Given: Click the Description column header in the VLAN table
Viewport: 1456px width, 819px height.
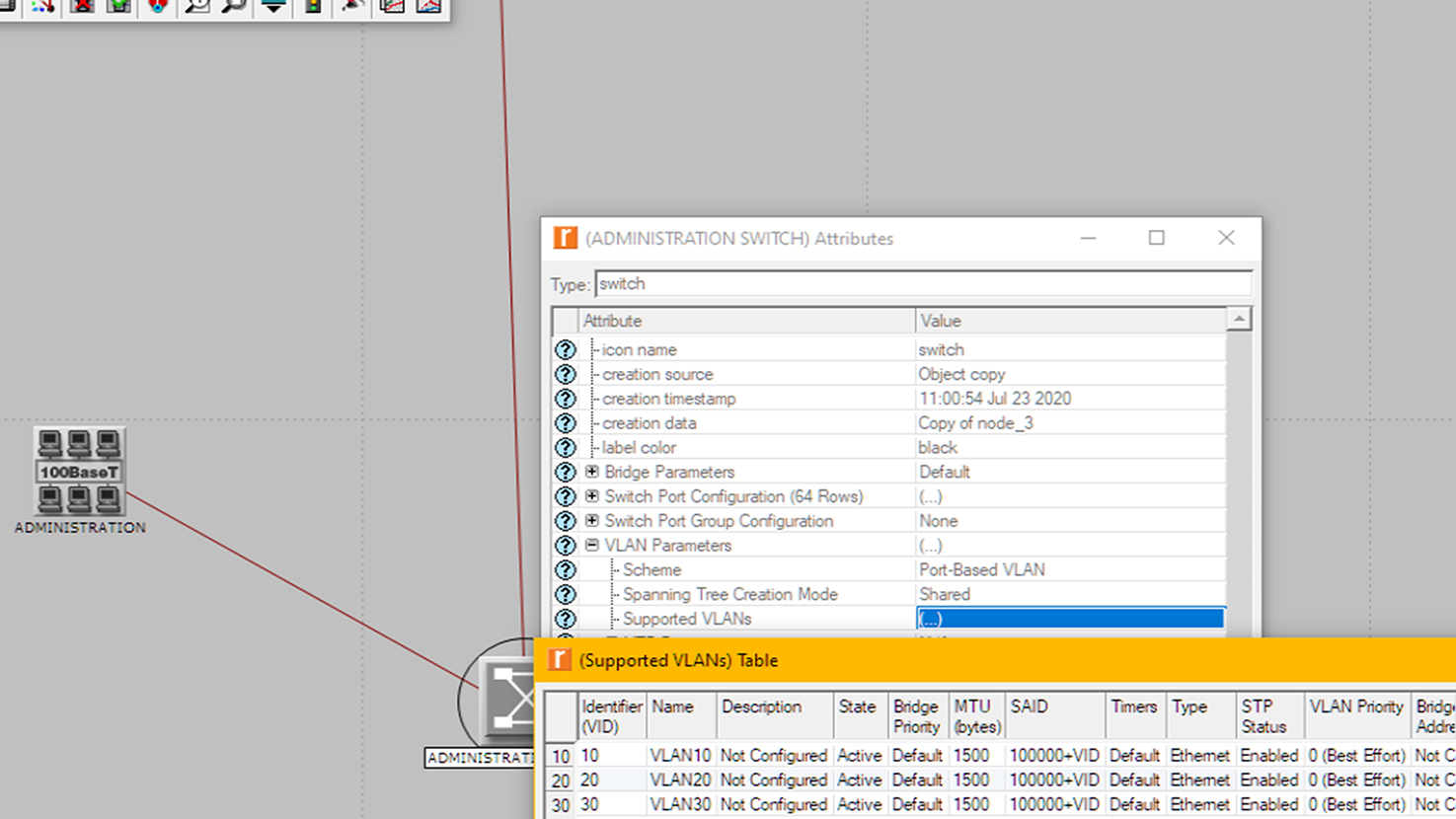Looking at the screenshot, I should tap(775, 716).
